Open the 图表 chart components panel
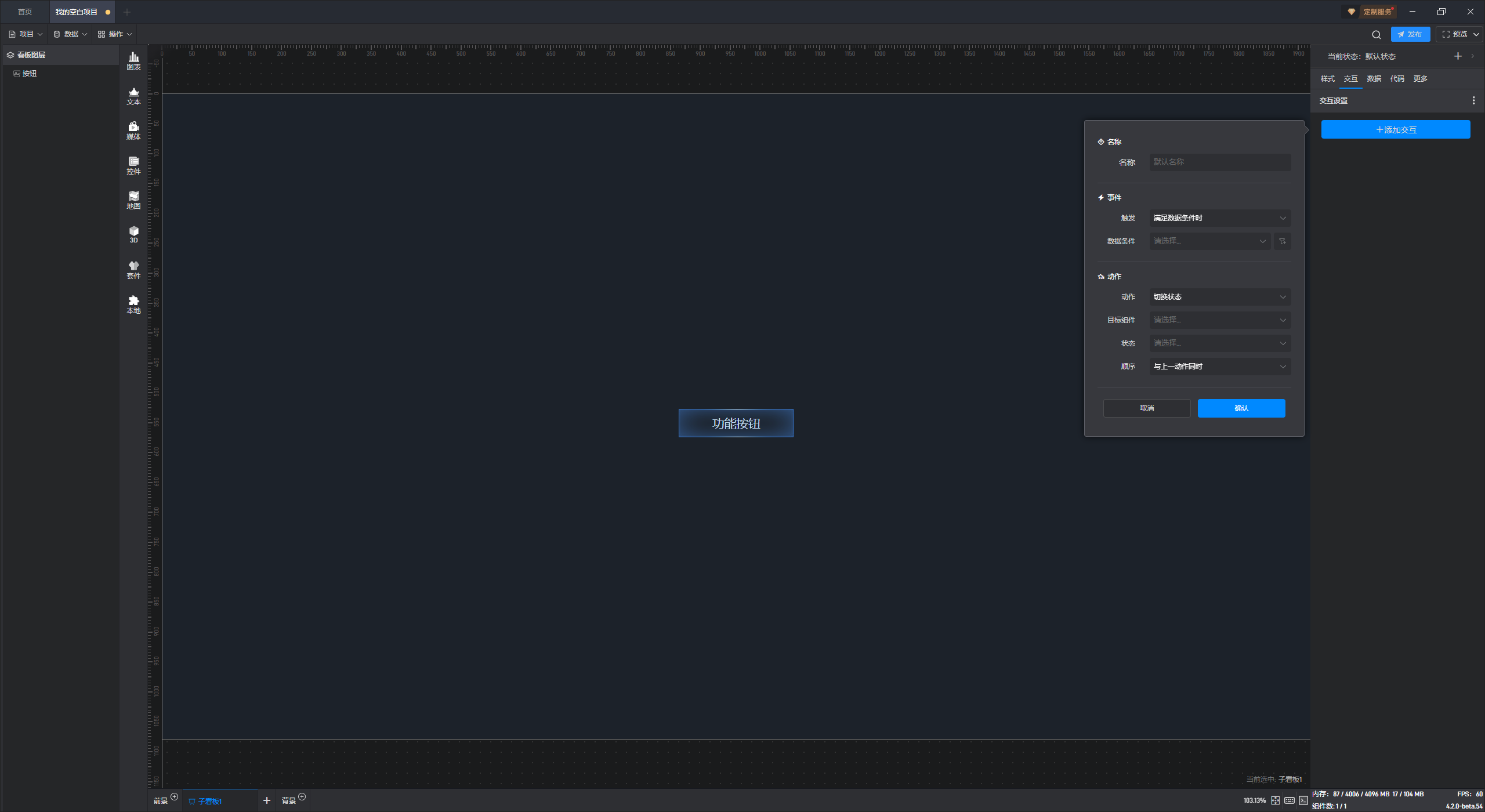Screen dimensions: 1485x812 point(133,60)
